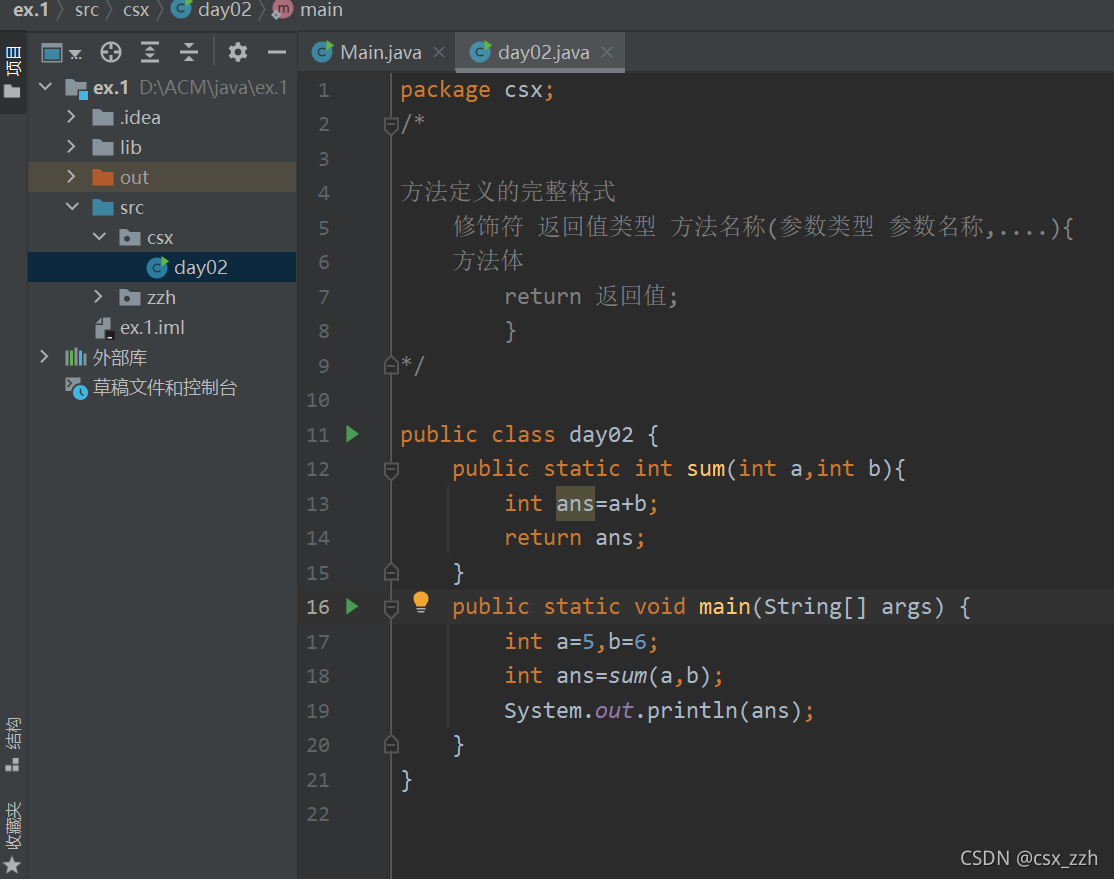
Task: Select the lib folder icon
Action: pyautogui.click(x=103, y=147)
